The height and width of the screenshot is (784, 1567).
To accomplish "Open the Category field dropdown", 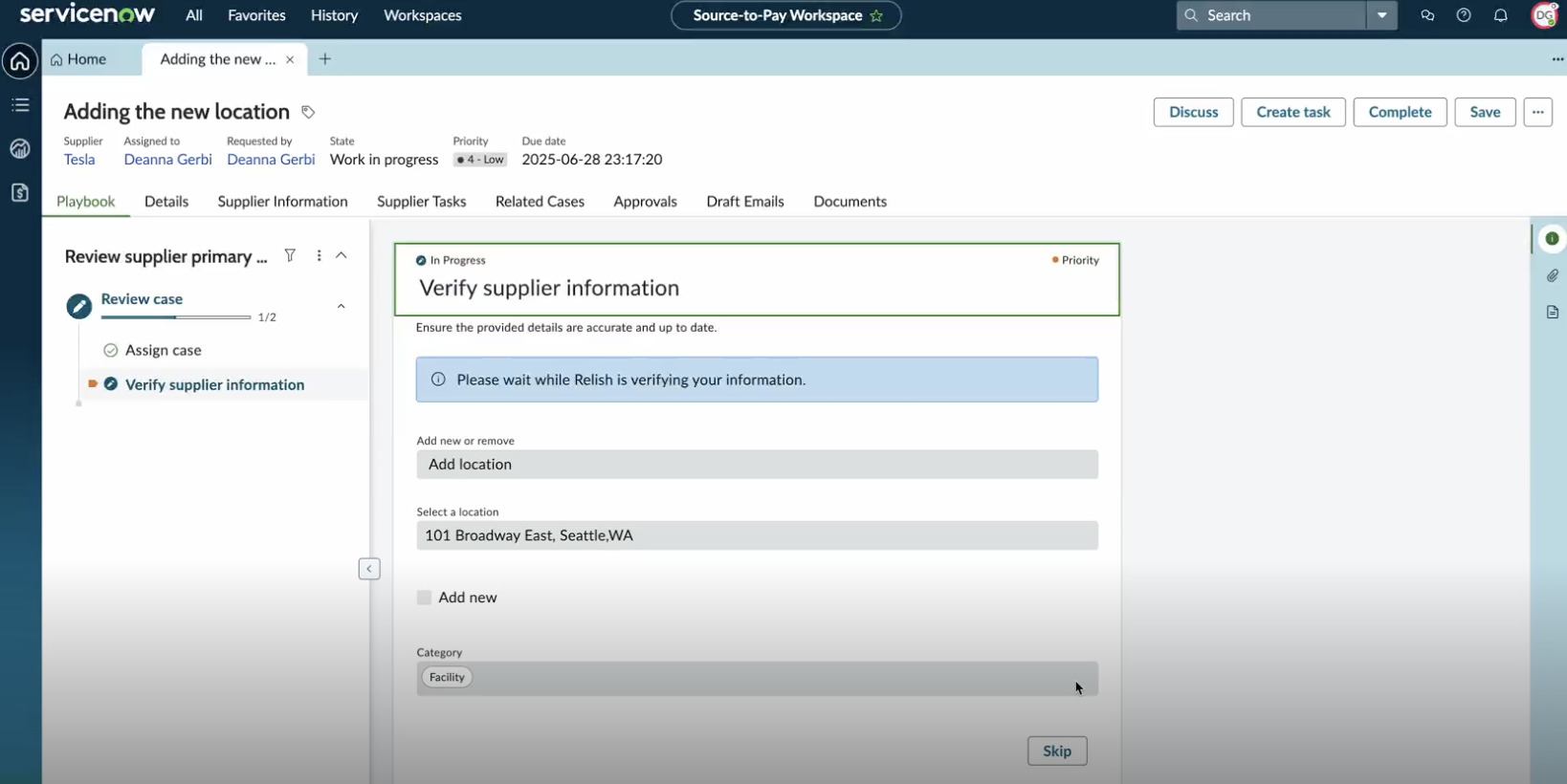I will click(x=757, y=679).
